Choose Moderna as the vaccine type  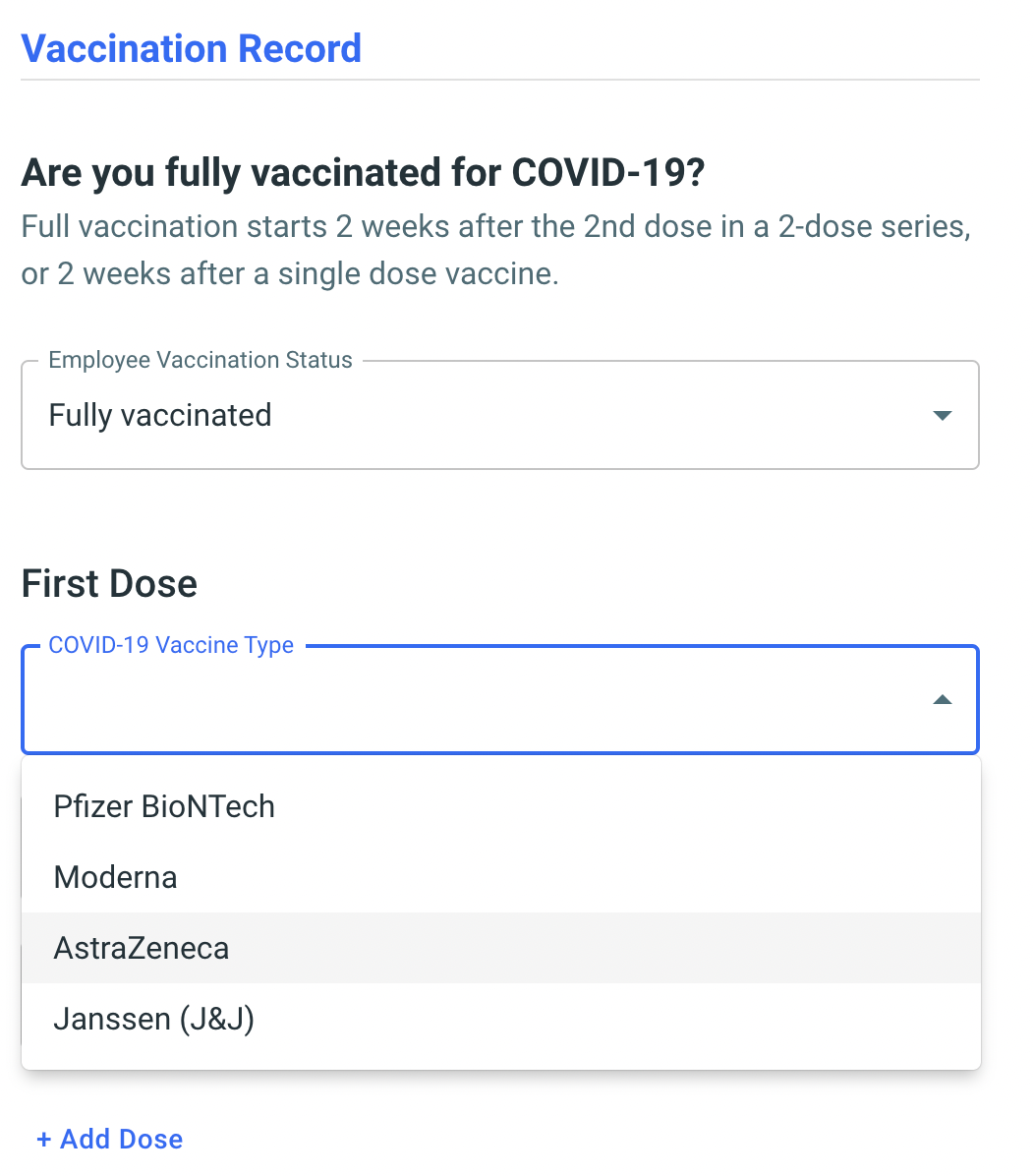pos(116,877)
